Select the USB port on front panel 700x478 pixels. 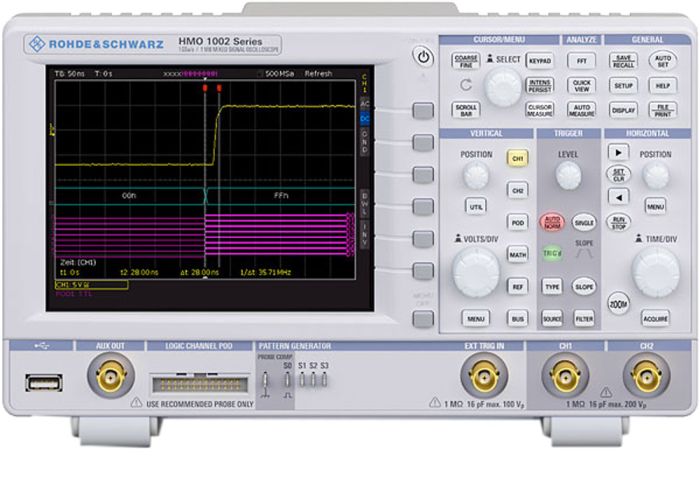click(x=44, y=383)
